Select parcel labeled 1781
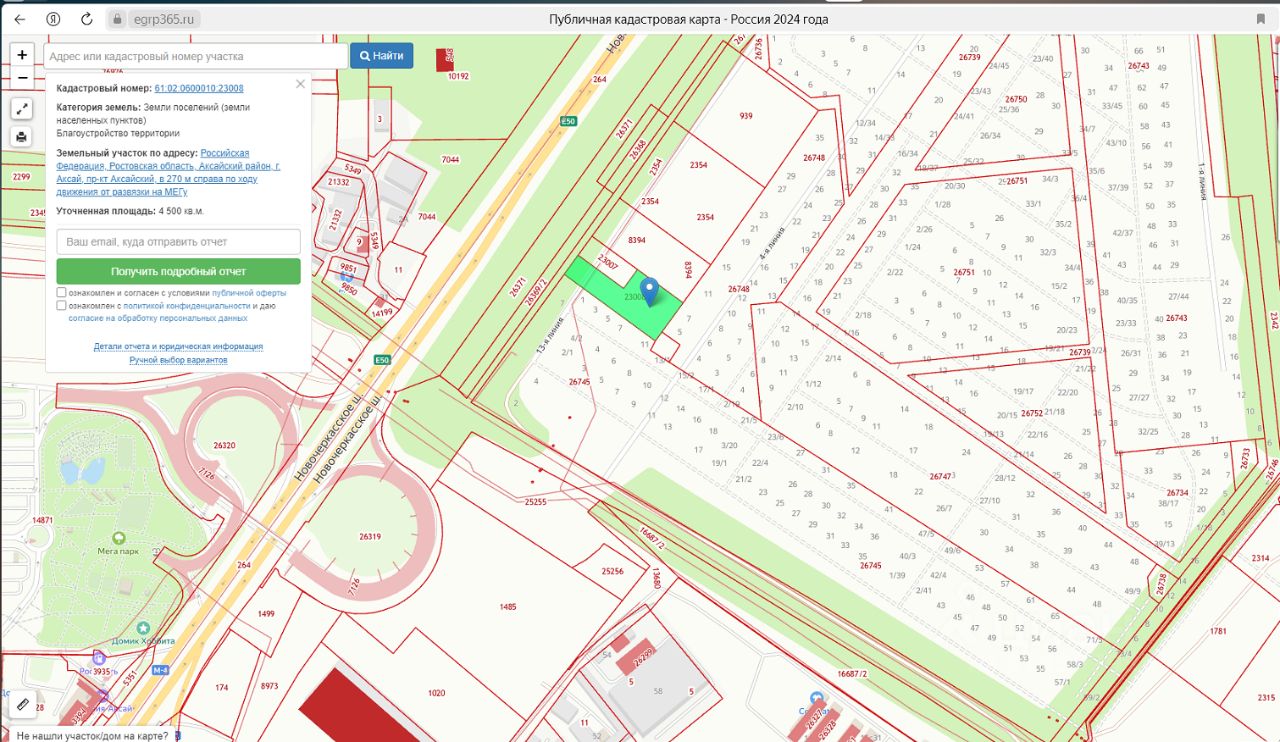The height and width of the screenshot is (742, 1280). coord(1218,631)
